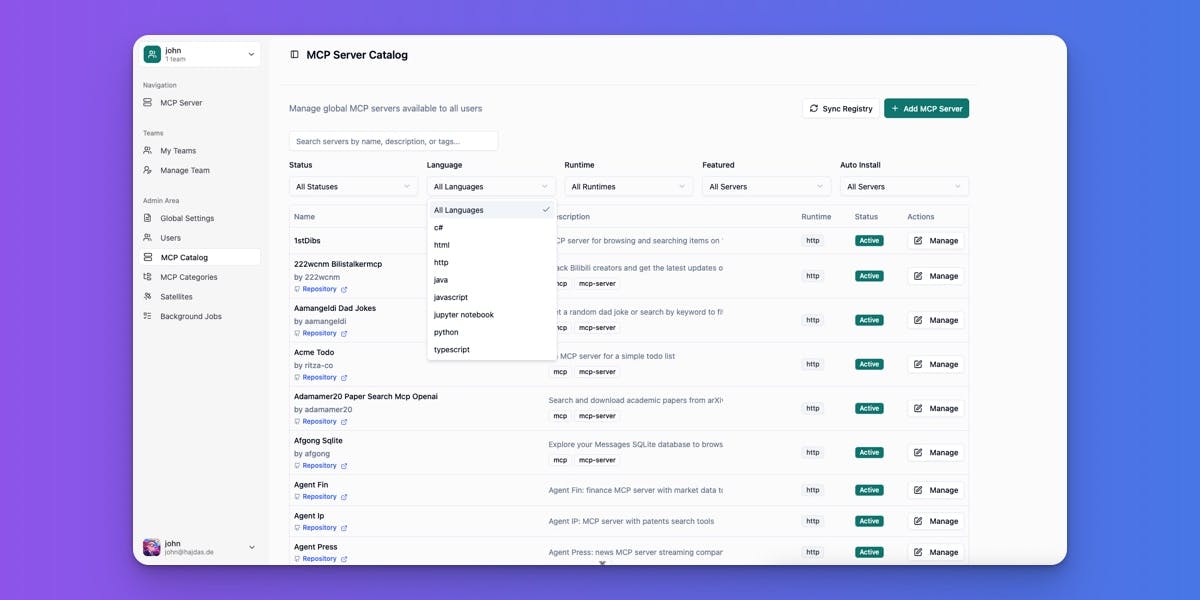Viewport: 1200px width, 600px height.
Task: Manage the Adamamer20 Paper Search server
Action: pyautogui.click(x=935, y=408)
